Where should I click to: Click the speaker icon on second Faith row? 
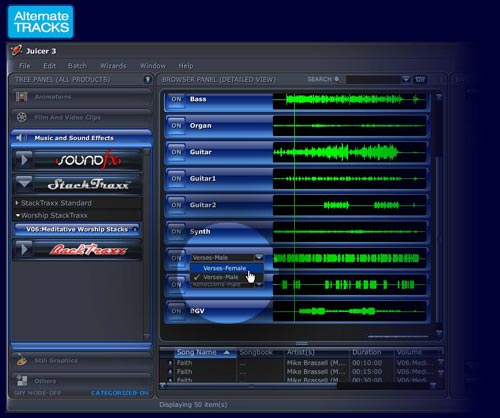pos(170,371)
